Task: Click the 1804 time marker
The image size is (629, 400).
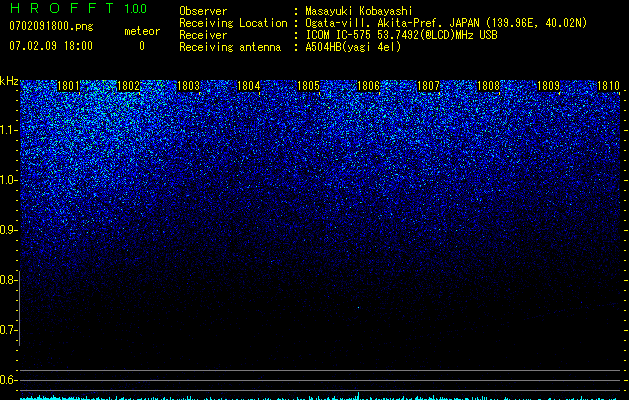Action: click(x=249, y=86)
